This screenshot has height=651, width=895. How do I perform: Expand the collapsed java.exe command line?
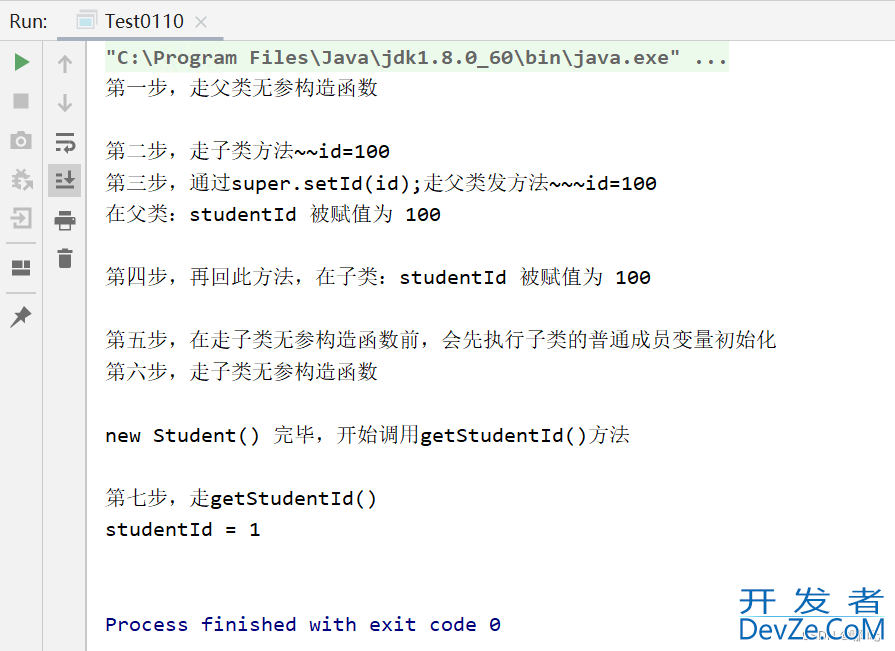point(711,58)
